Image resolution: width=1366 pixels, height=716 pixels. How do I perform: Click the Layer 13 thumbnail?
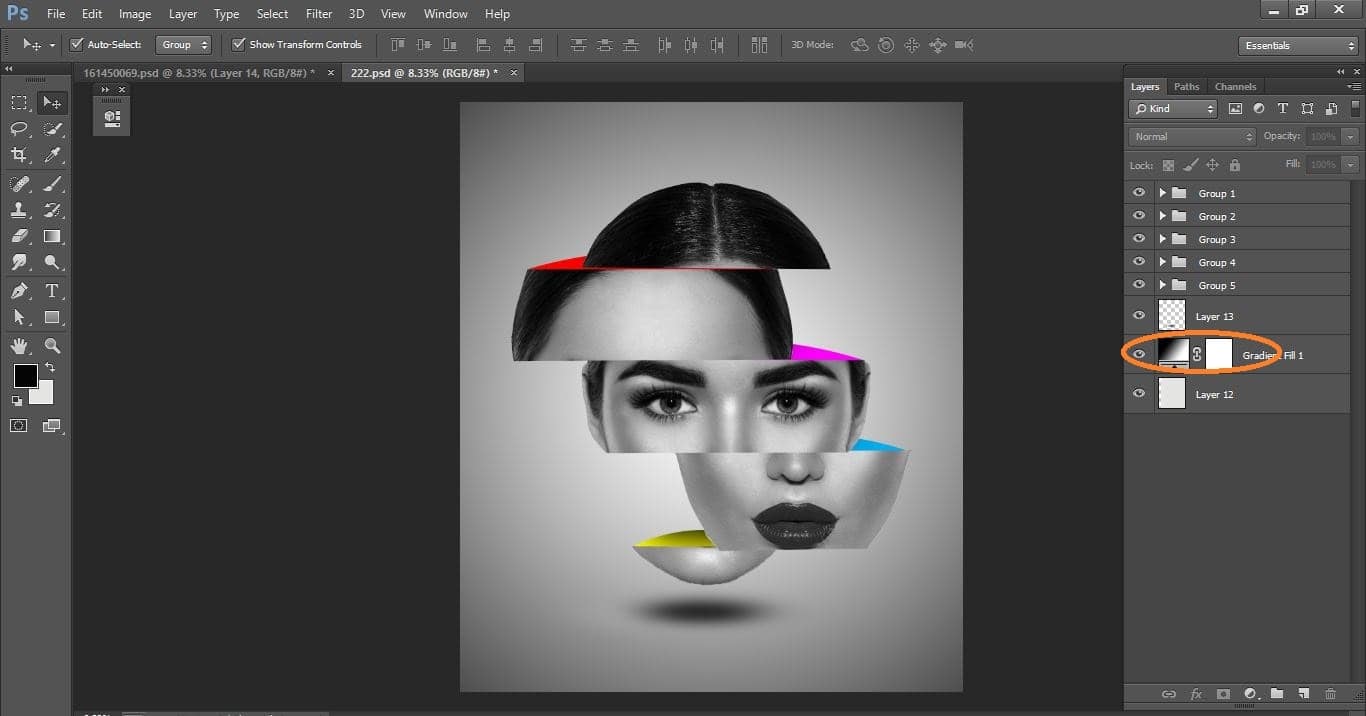[1170, 315]
